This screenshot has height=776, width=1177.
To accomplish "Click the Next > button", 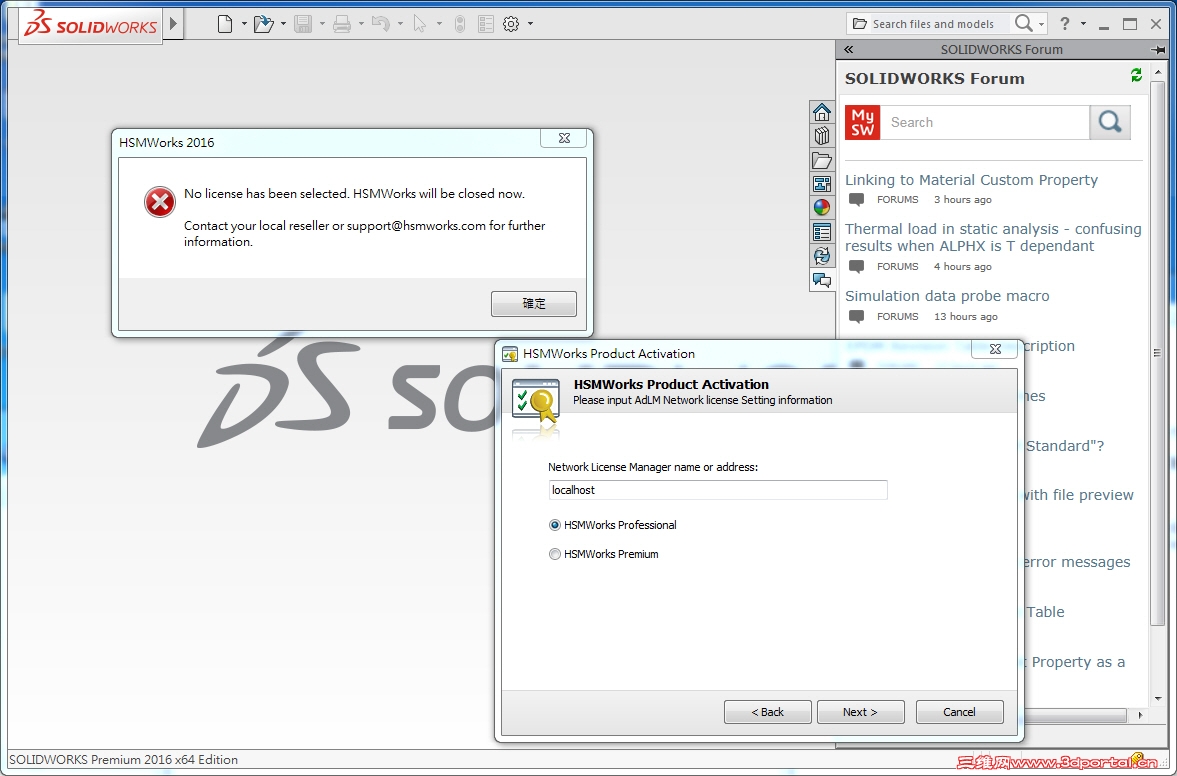I will coord(860,712).
